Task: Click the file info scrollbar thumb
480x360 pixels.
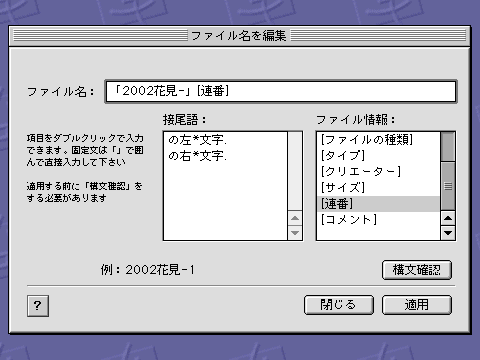Action: click(448, 186)
